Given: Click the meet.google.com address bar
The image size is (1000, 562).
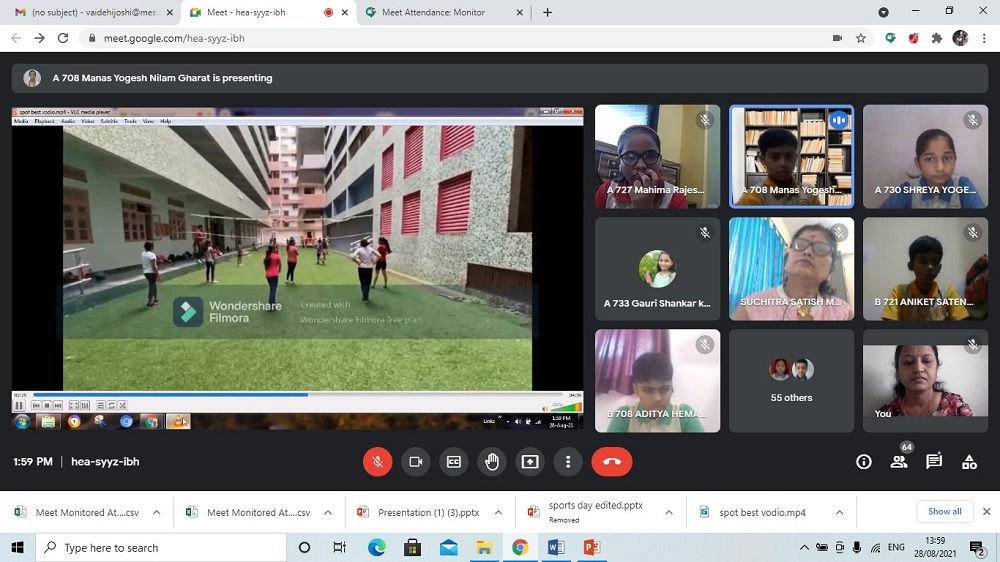Looking at the screenshot, I should [400, 38].
